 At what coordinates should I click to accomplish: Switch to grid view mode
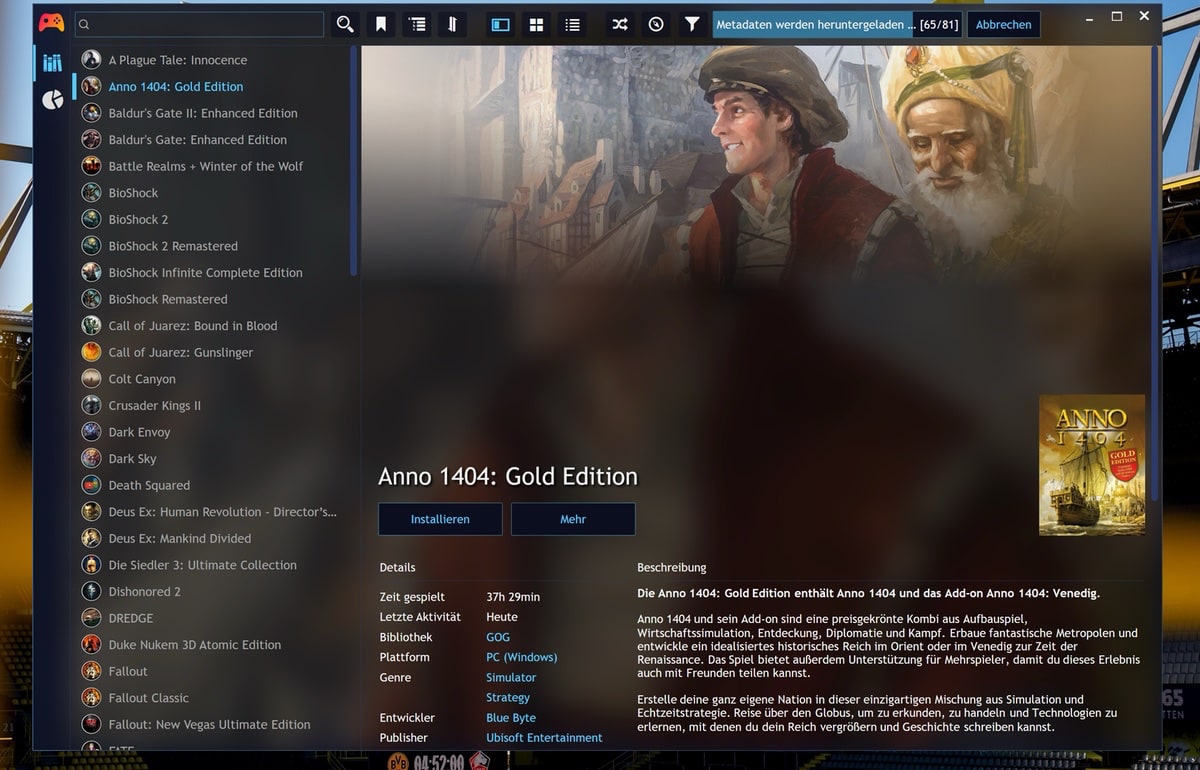point(536,24)
